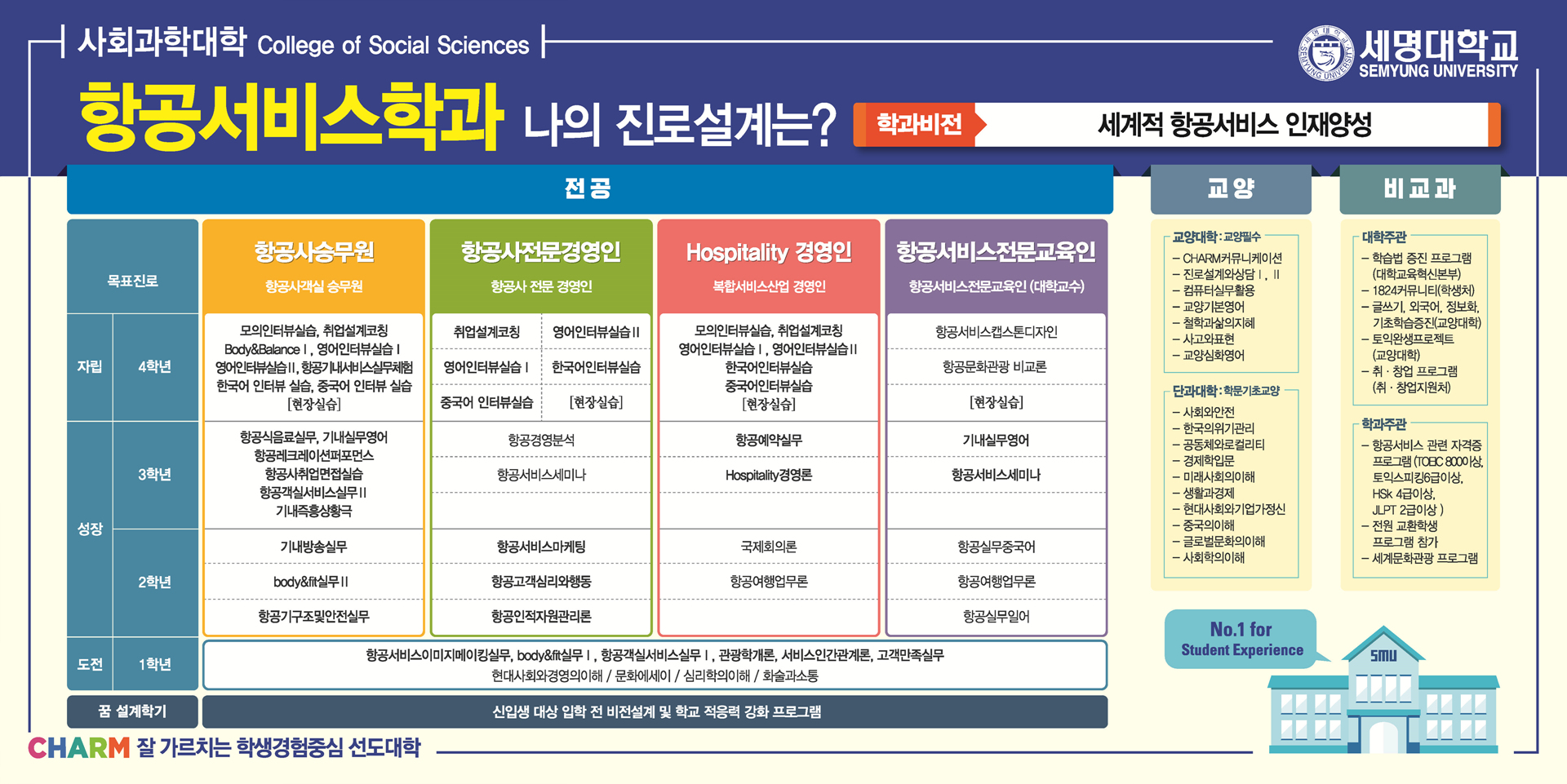Click the CHARM 잘 가르치는 학생경험중심 선도대학 slogan
1567x784 pixels.
tap(224, 747)
